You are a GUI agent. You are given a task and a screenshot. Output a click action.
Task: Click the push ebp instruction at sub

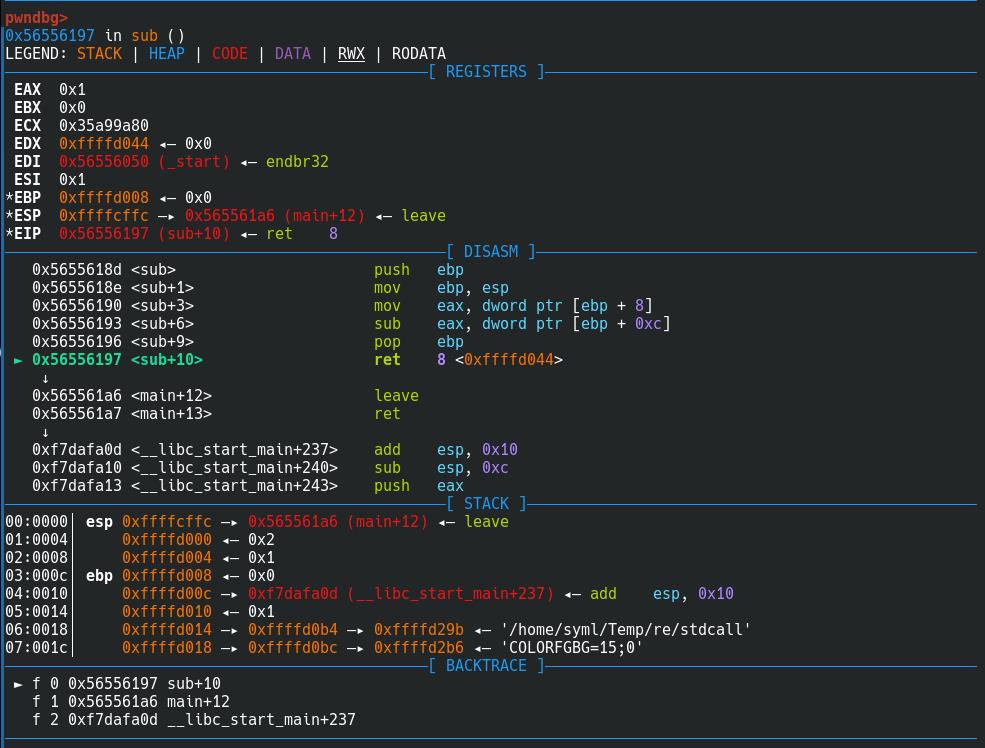pos(418,270)
